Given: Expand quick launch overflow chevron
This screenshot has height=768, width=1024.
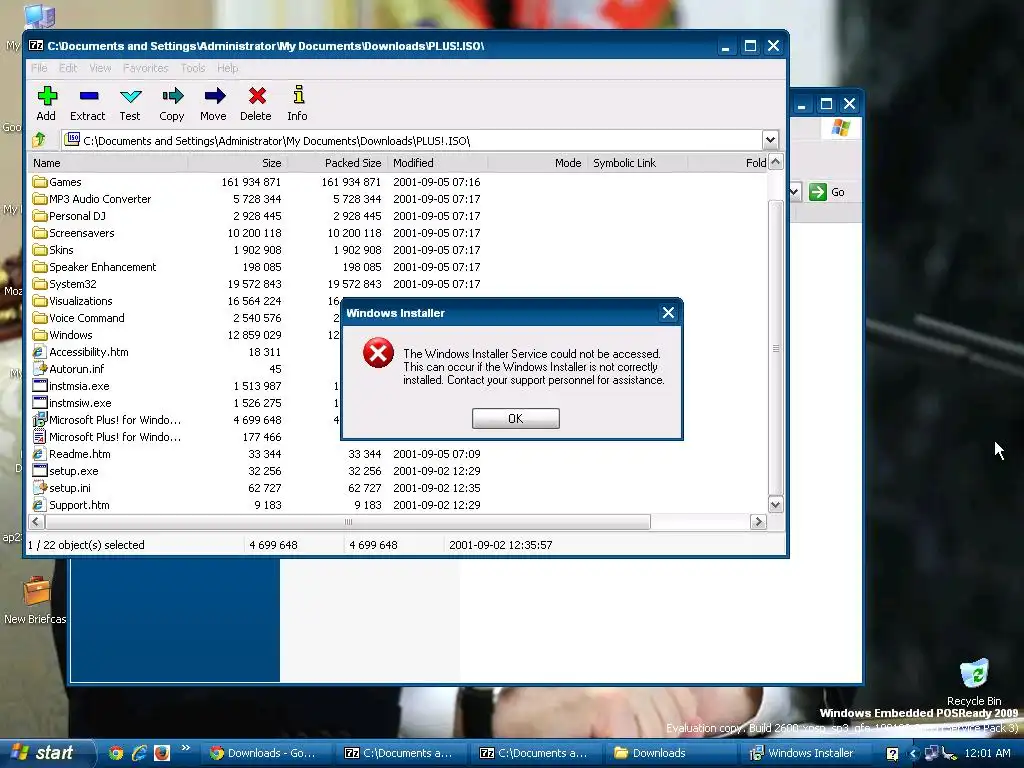Looking at the screenshot, I should click(185, 748).
